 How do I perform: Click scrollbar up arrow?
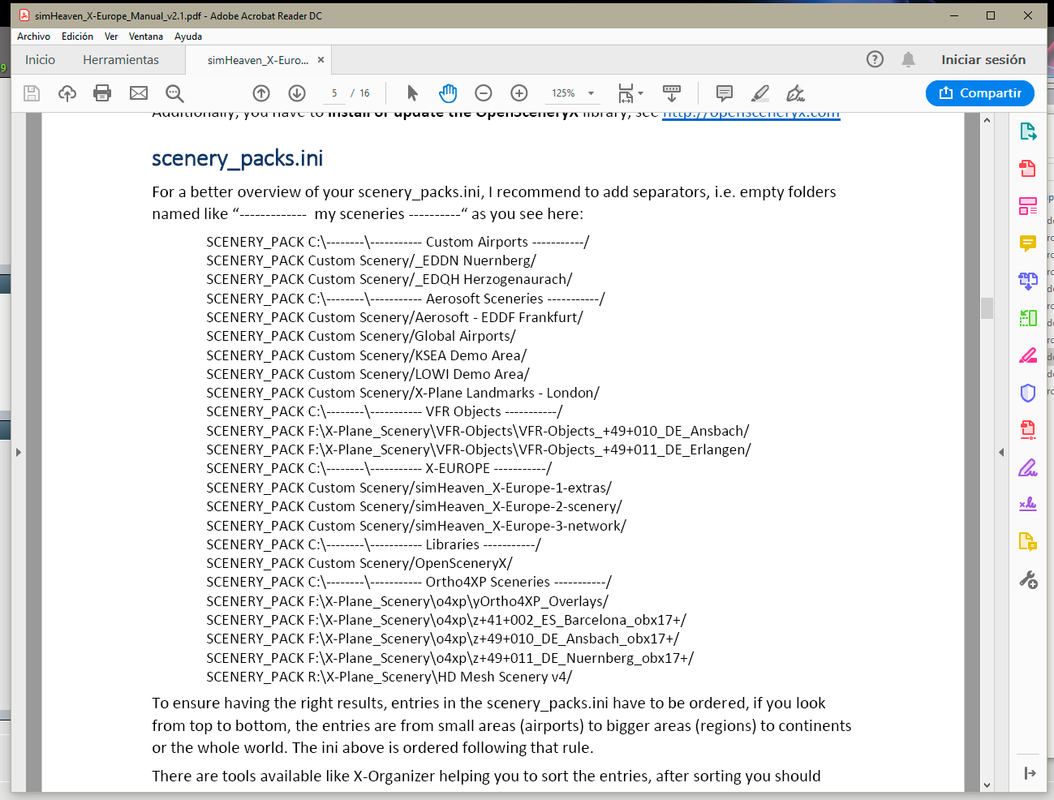[987, 120]
